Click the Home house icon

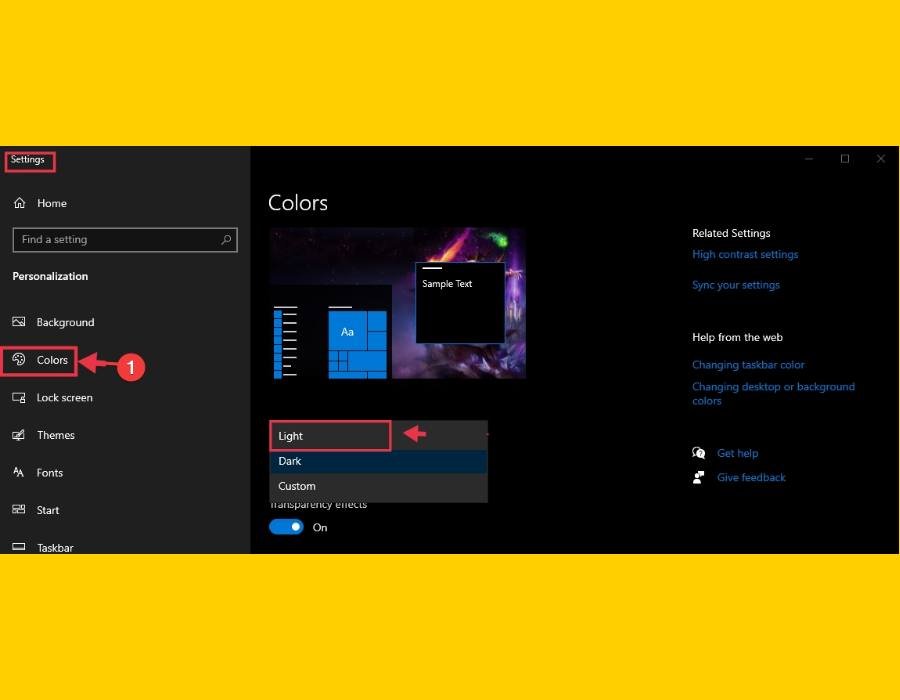[x=20, y=203]
